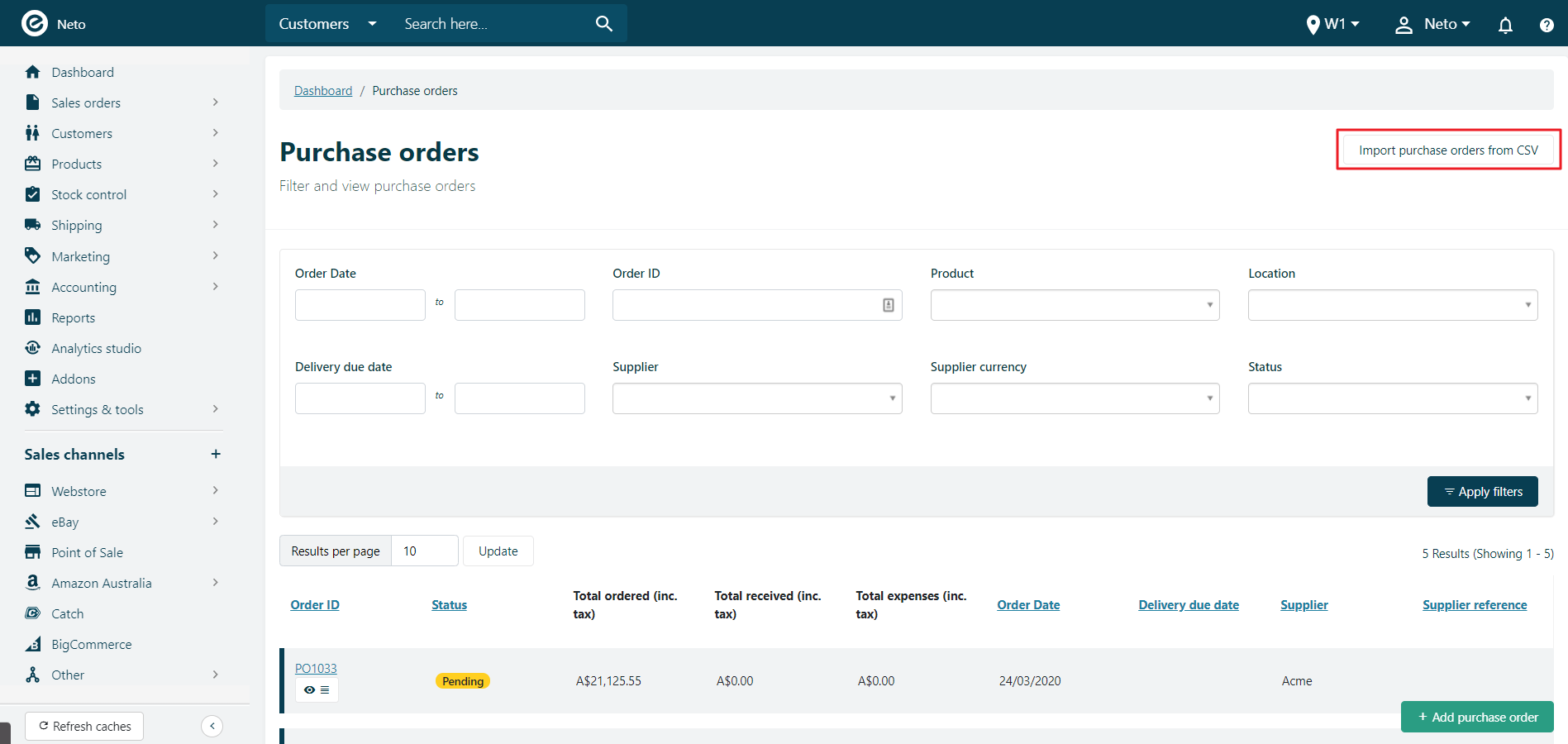Viewport: 1568px width, 744px height.
Task: Click the Apply filters button
Action: (x=1482, y=491)
